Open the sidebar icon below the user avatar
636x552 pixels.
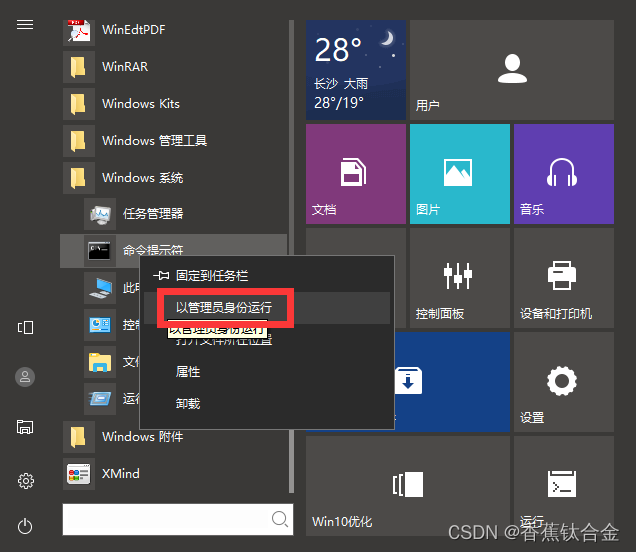[25, 427]
